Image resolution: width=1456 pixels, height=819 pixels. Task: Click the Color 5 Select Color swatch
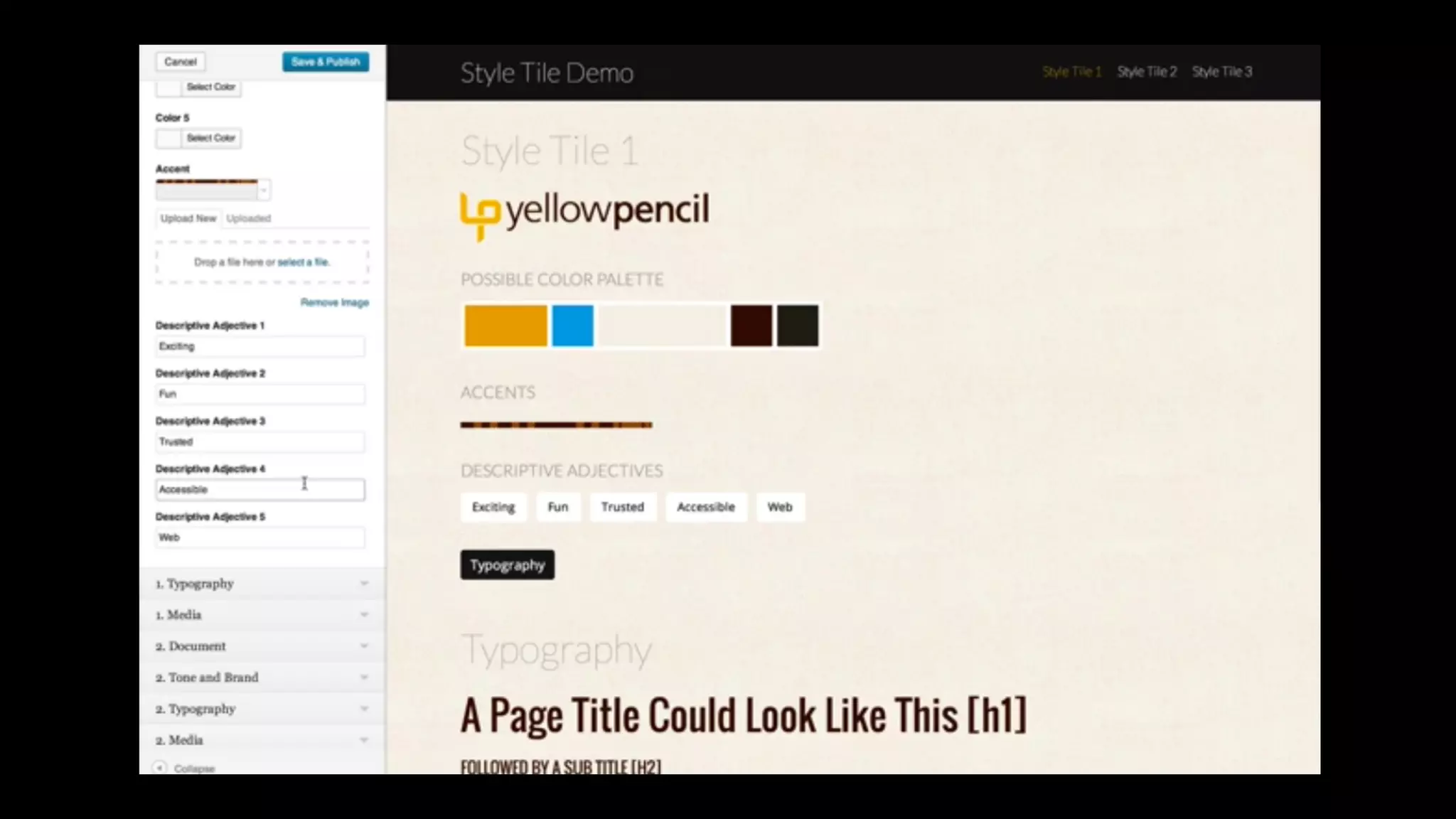pyautogui.click(x=168, y=138)
